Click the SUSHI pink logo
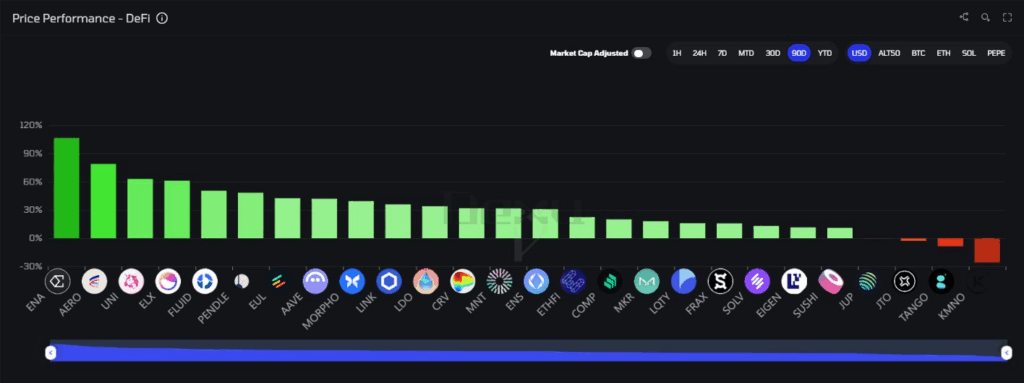 [831, 281]
